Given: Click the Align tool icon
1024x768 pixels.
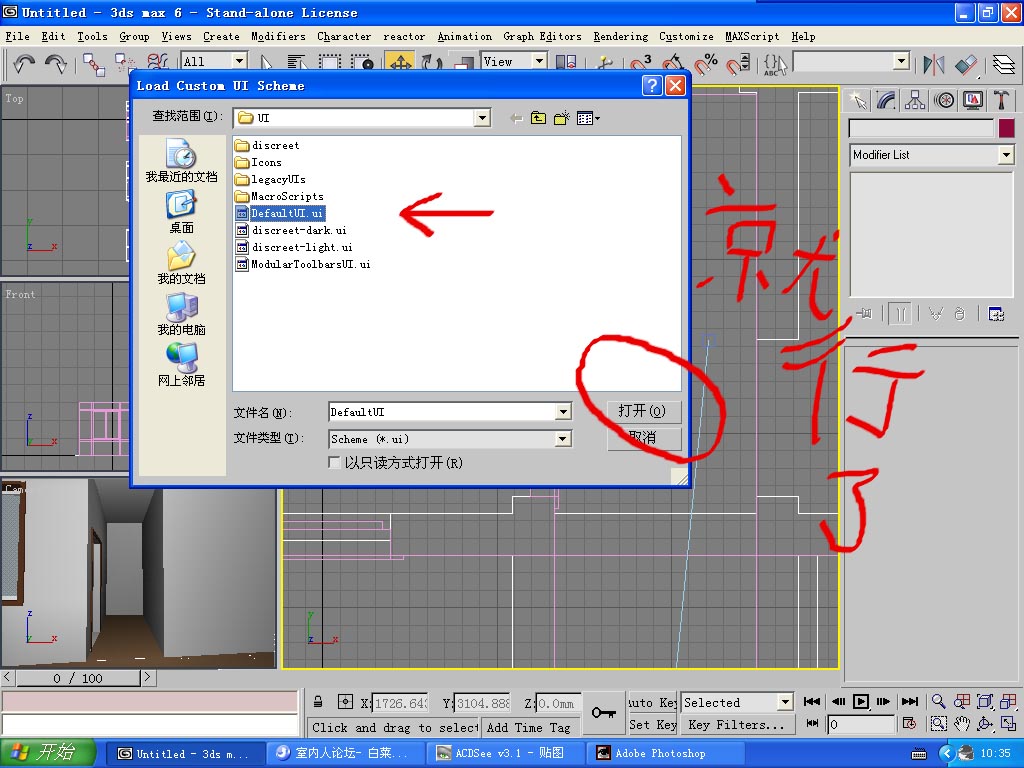Looking at the screenshot, I should (967, 63).
